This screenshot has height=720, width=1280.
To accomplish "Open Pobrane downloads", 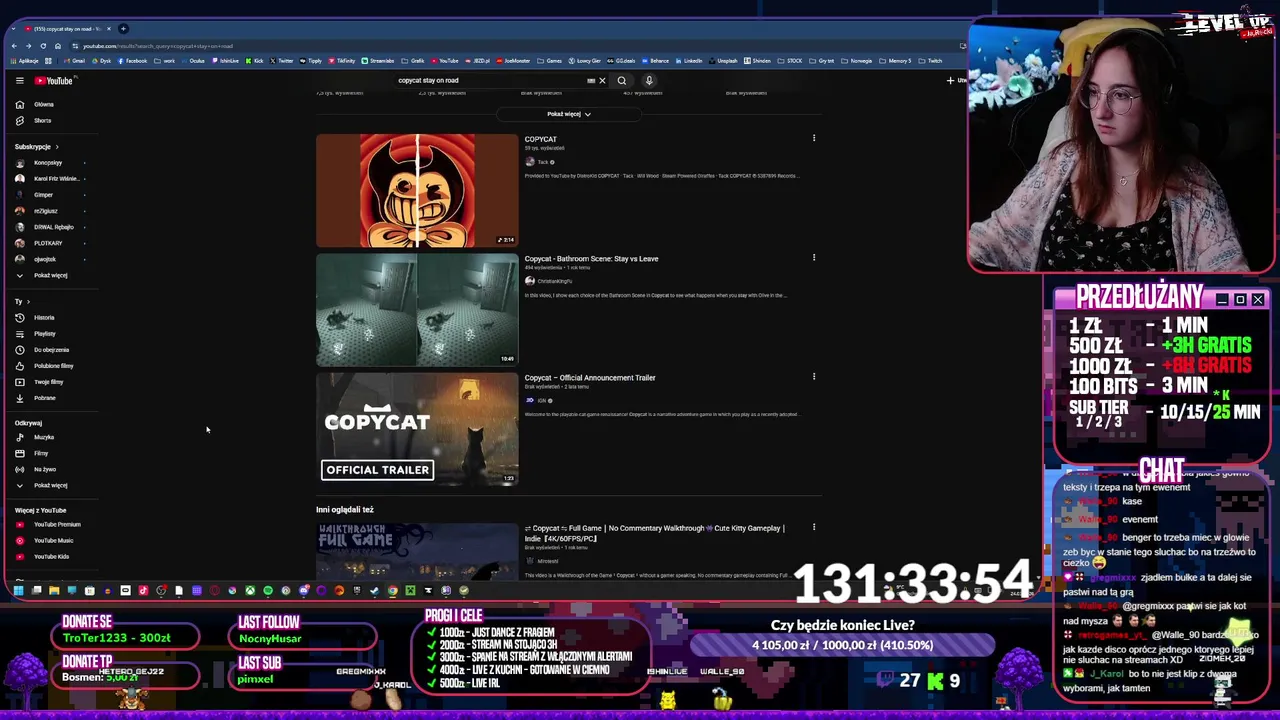I will pos(44,398).
